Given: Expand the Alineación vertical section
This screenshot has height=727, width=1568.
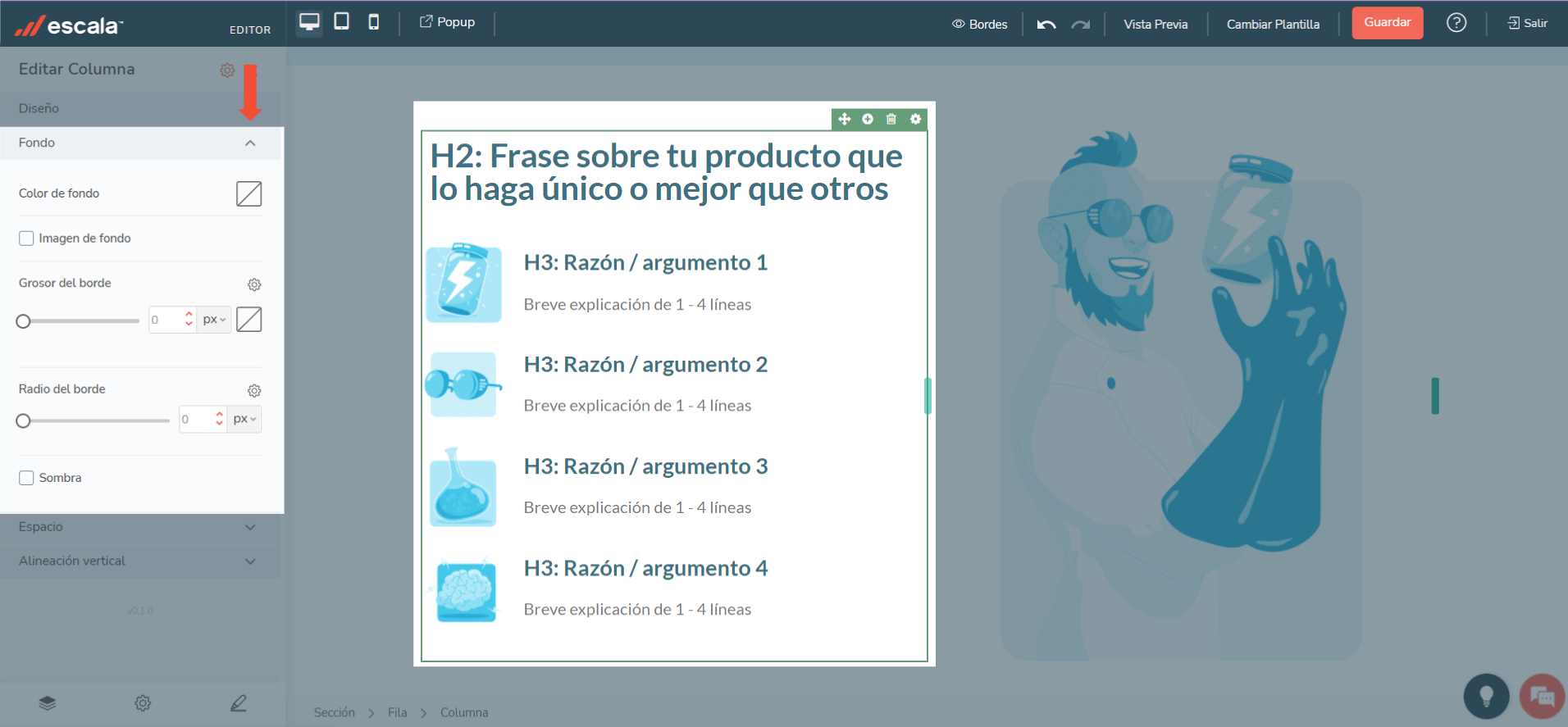Looking at the screenshot, I should click(141, 561).
